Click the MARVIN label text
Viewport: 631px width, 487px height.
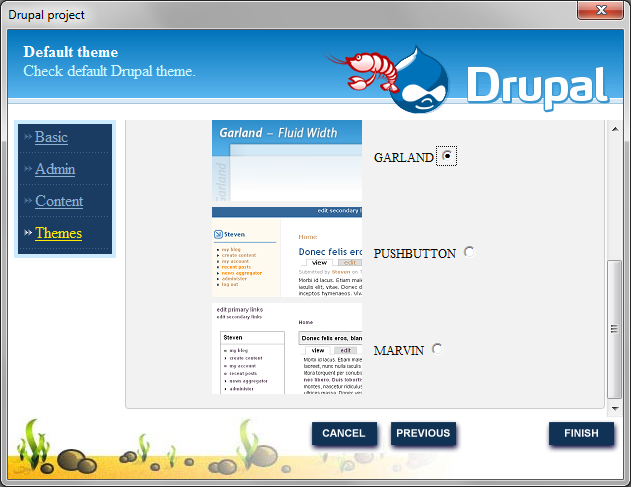click(x=399, y=351)
